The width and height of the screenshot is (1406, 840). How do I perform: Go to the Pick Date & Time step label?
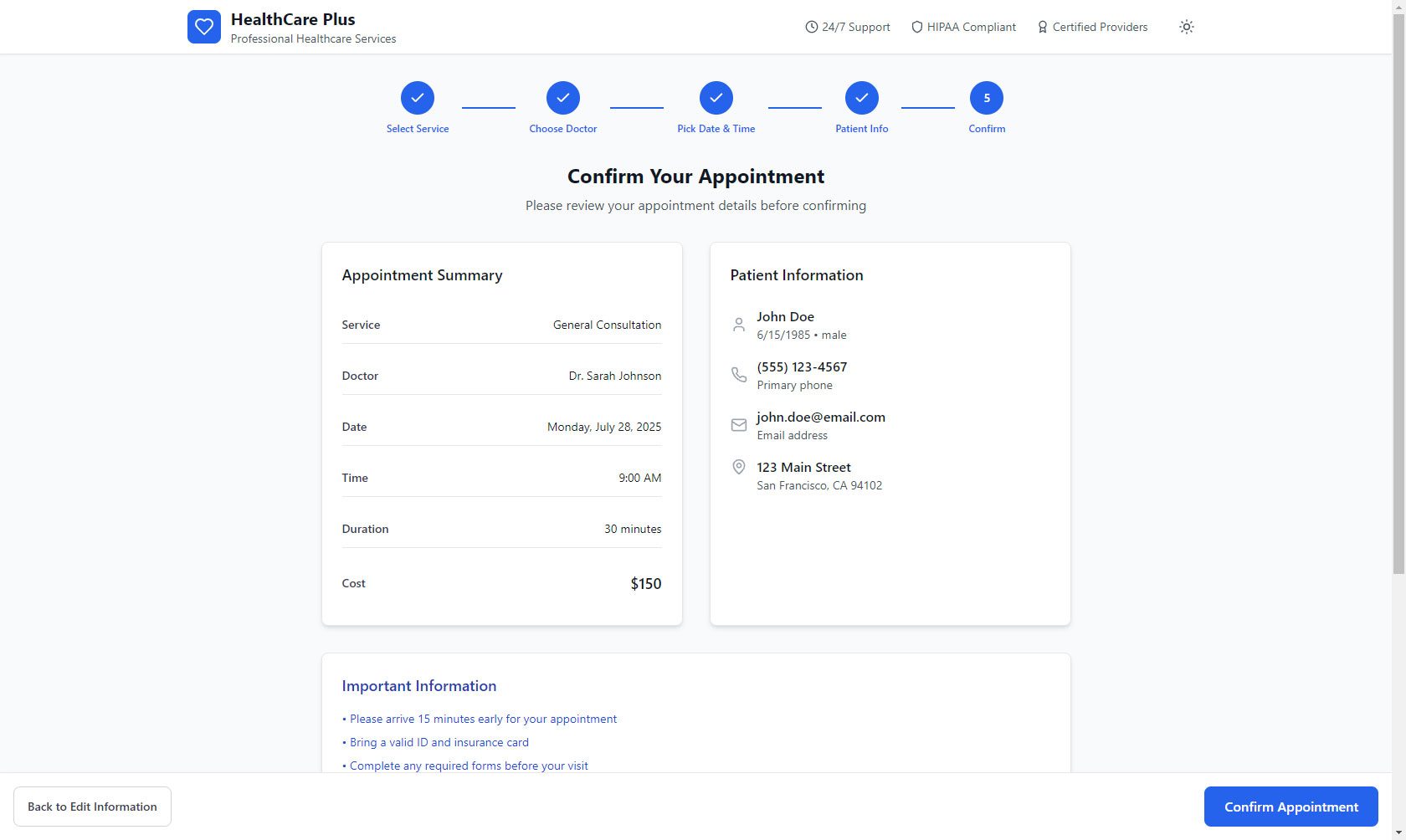click(x=716, y=129)
